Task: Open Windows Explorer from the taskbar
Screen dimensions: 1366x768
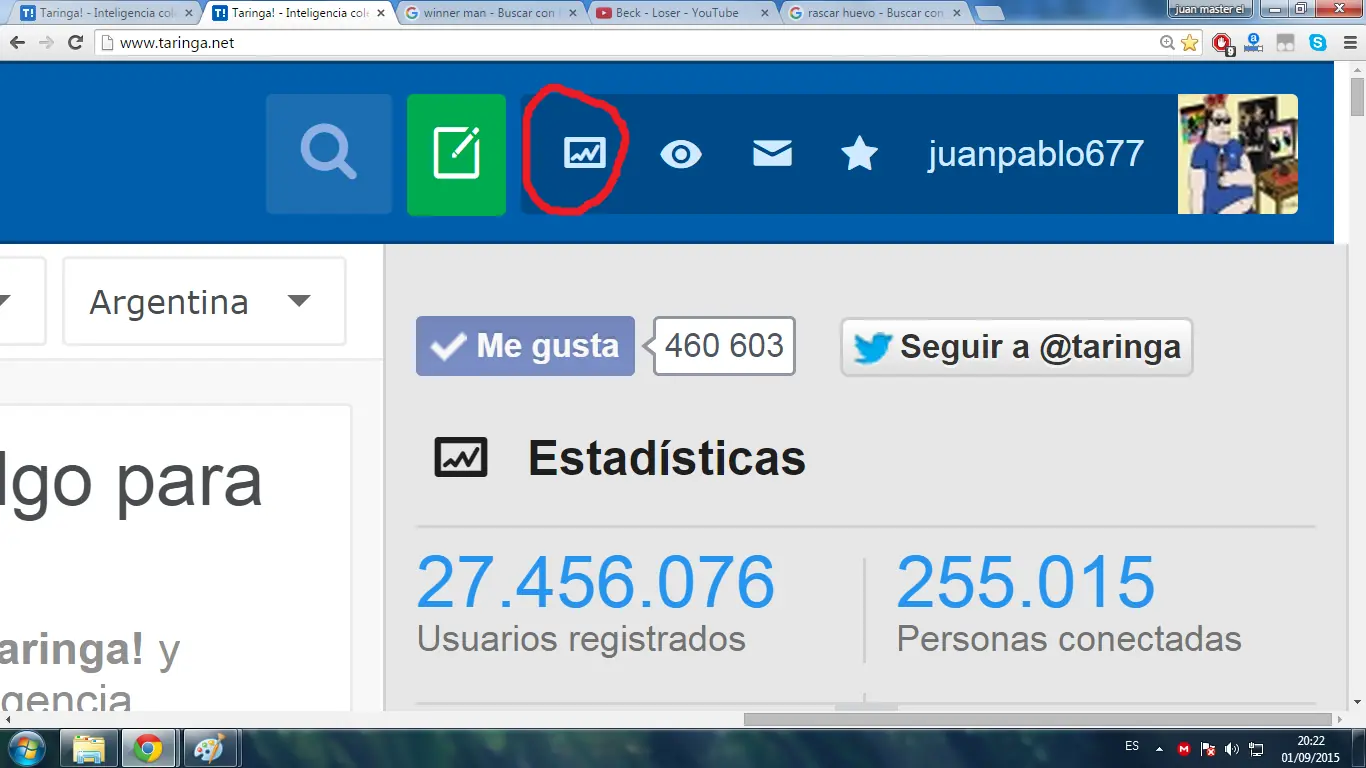Action: coord(89,748)
